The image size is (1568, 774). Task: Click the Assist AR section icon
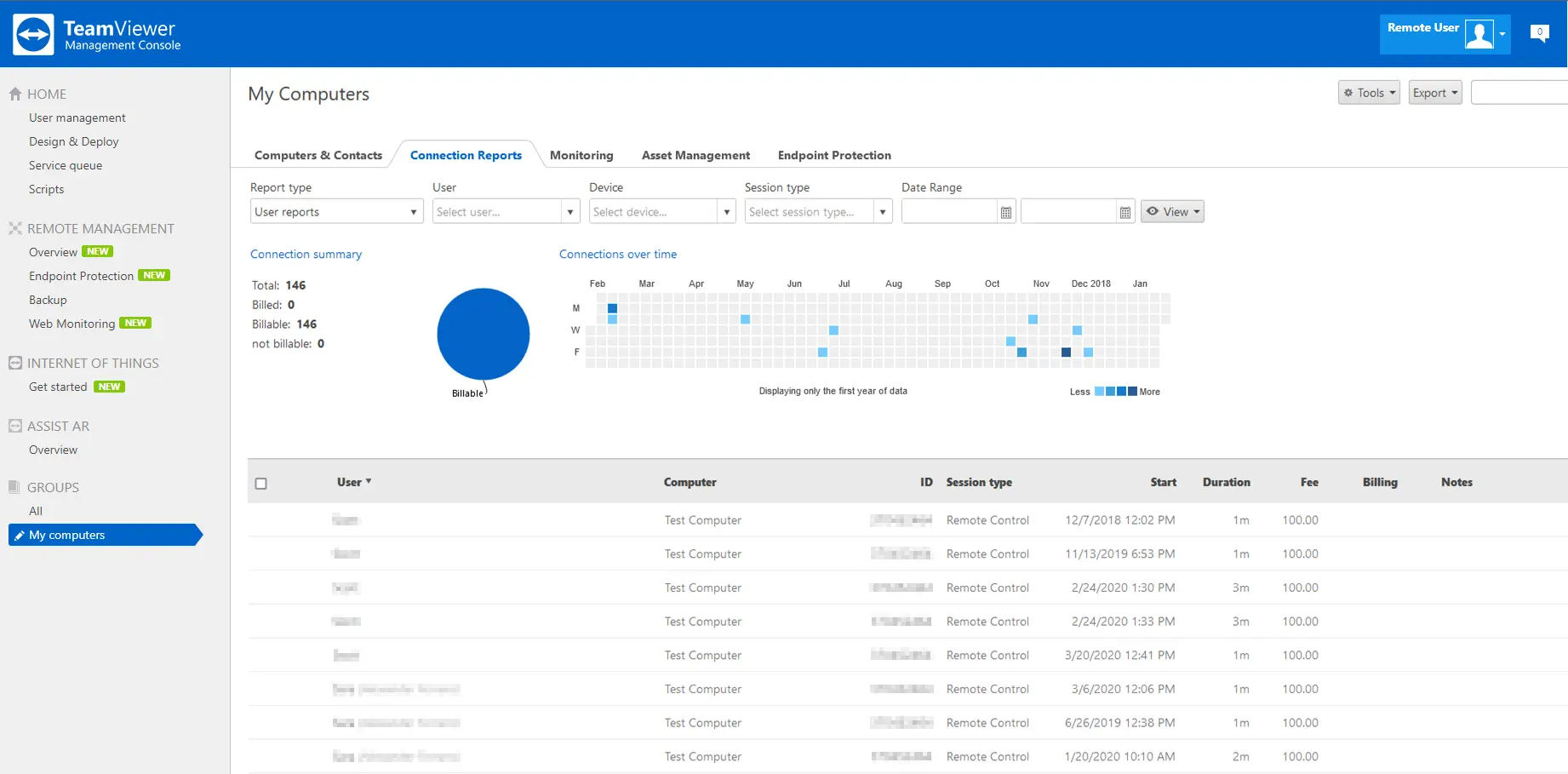(x=15, y=426)
